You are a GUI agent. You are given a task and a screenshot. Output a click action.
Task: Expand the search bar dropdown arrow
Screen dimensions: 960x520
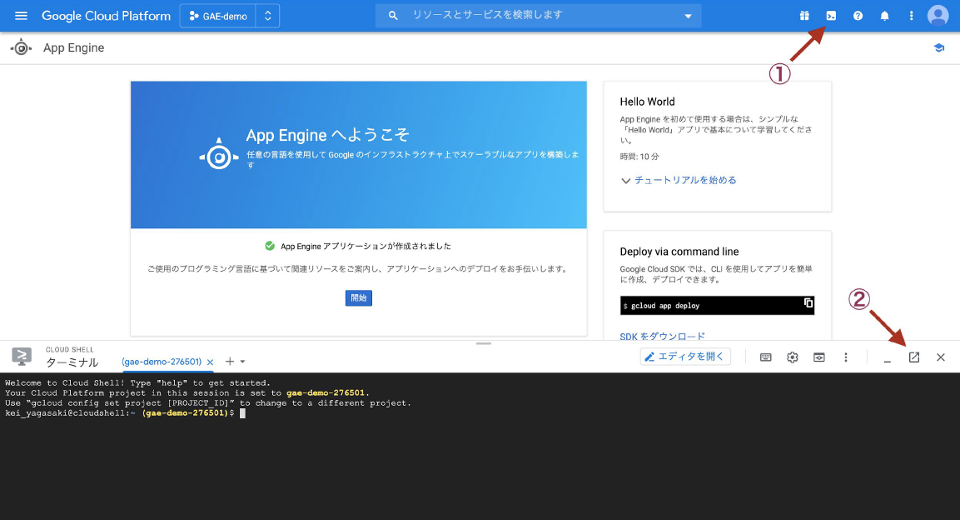pyautogui.click(x=688, y=16)
